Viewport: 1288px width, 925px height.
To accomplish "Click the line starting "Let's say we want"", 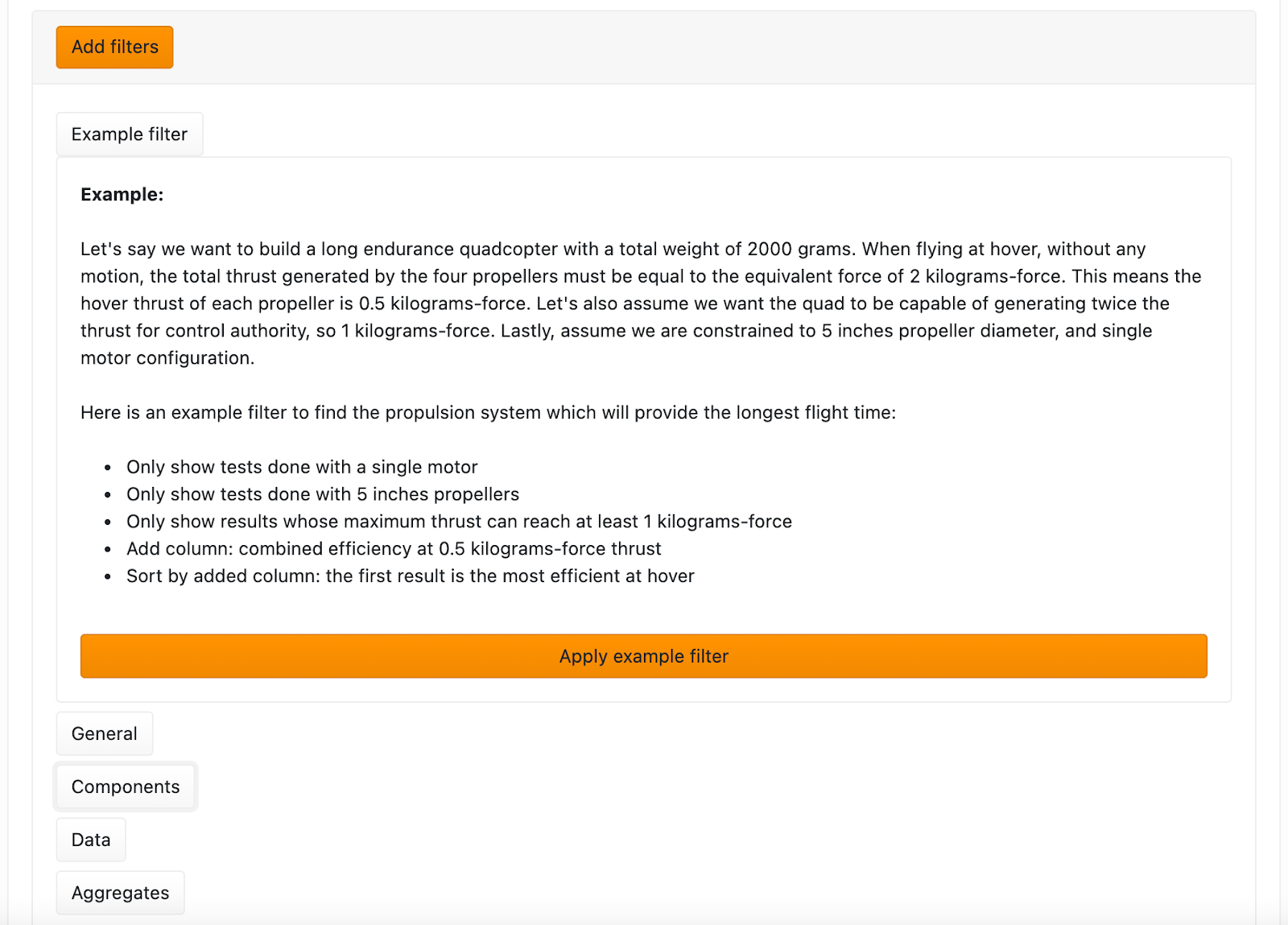I will point(613,250).
